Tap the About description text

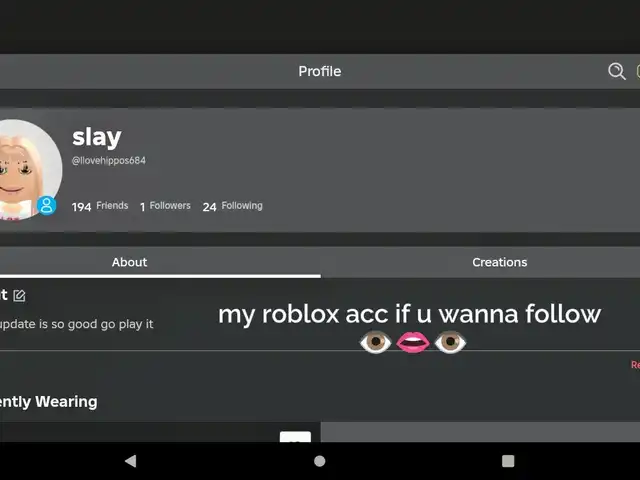[77, 324]
